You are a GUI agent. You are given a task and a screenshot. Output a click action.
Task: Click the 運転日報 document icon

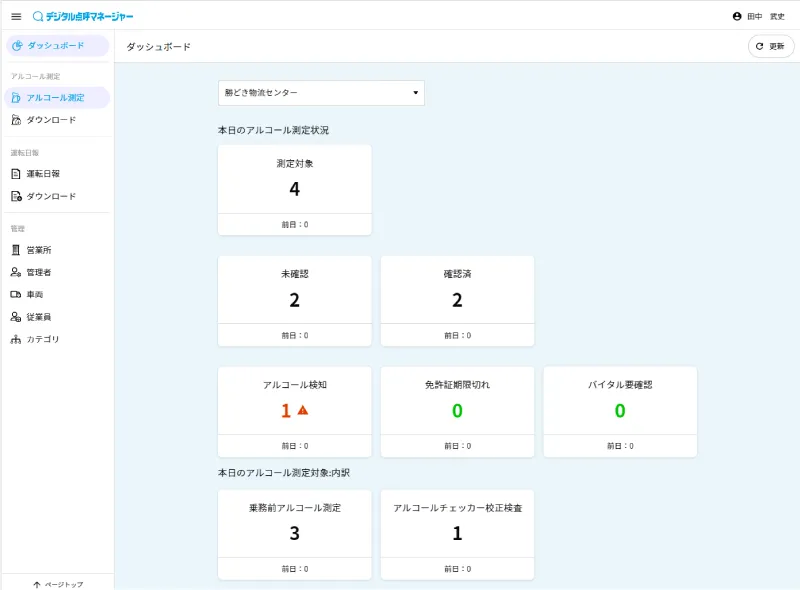pyautogui.click(x=16, y=174)
